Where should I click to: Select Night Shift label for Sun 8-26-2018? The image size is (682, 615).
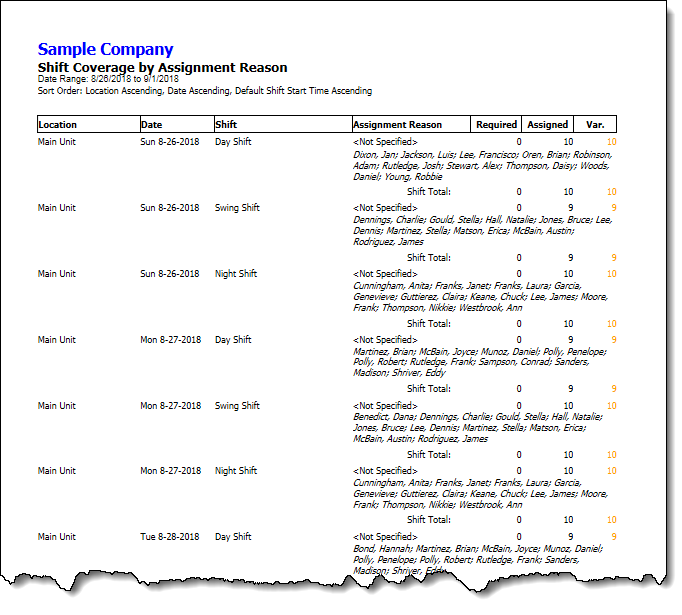point(236,274)
